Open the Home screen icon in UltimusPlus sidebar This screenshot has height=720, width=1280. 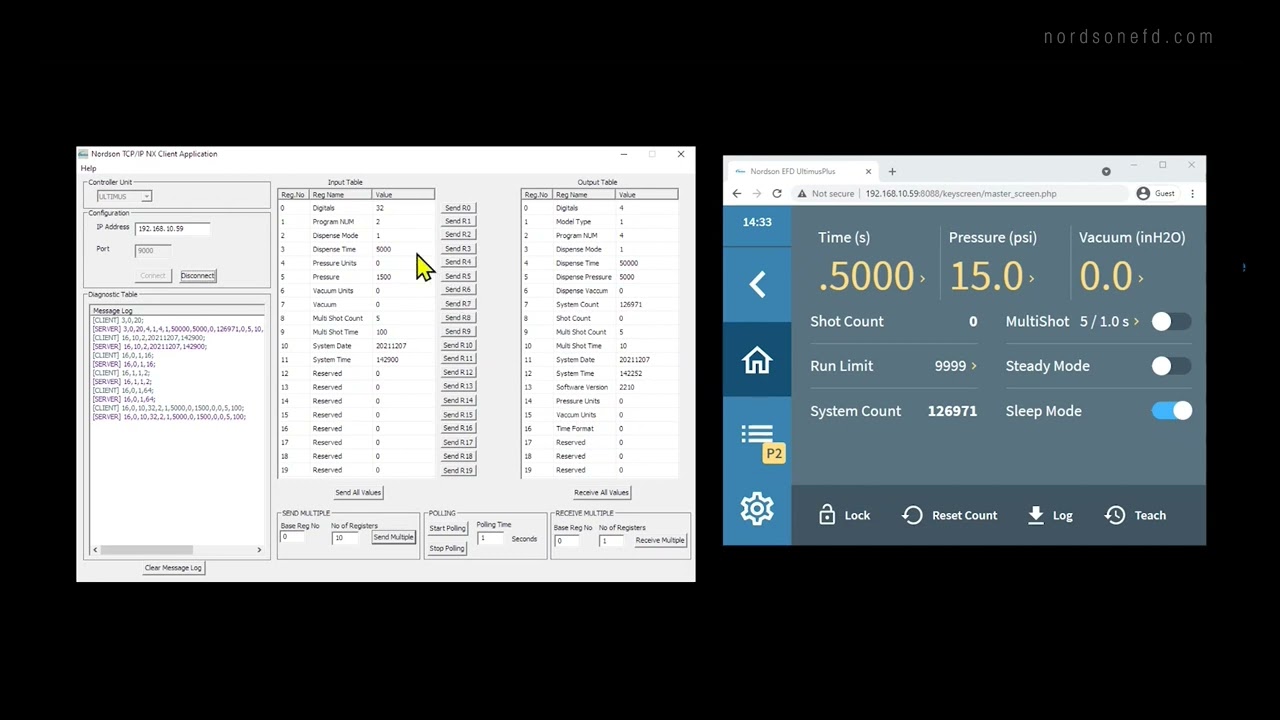757,360
